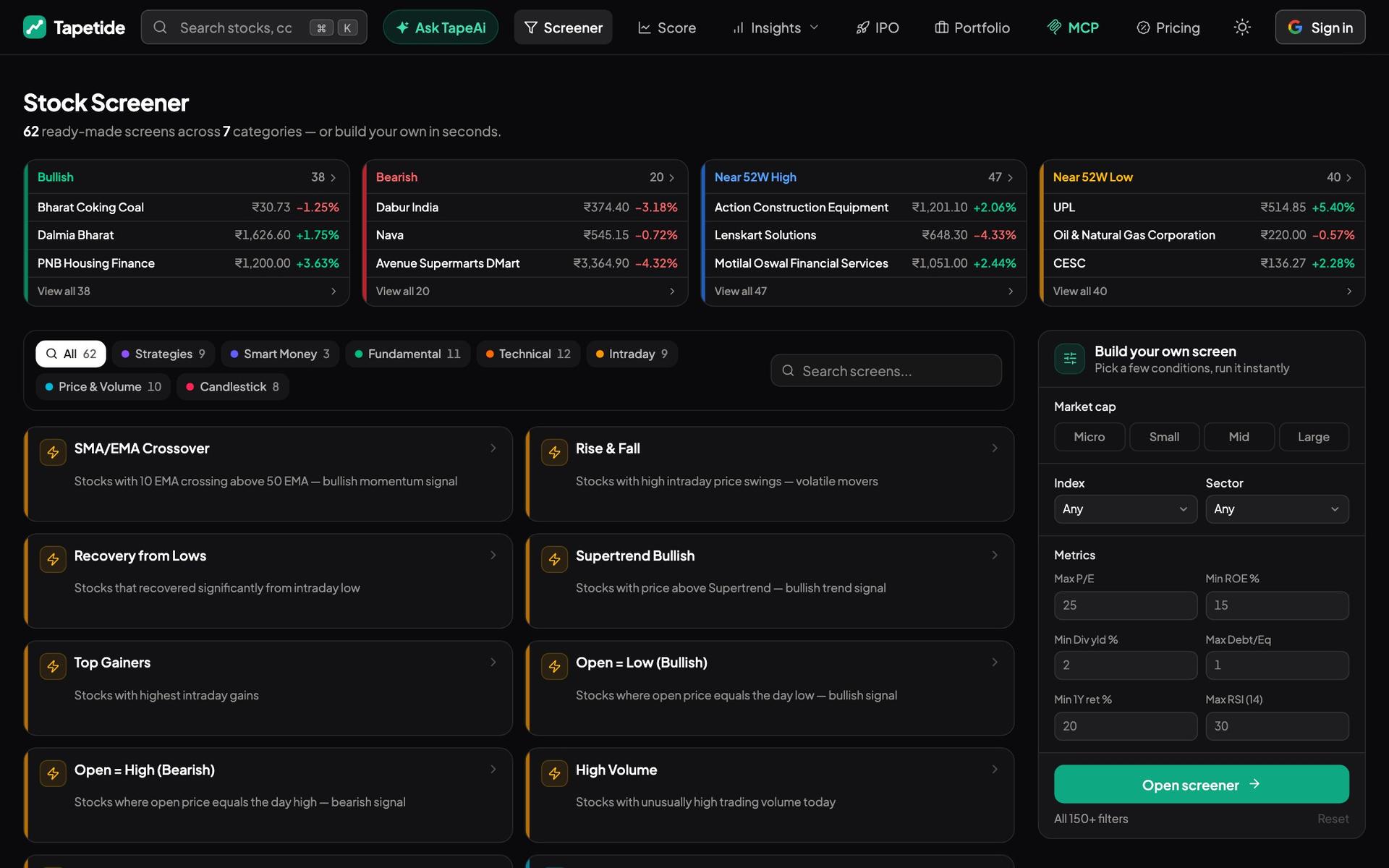The height and width of the screenshot is (868, 1389).
Task: Select the Fundamental filter with green dot
Action: point(407,354)
